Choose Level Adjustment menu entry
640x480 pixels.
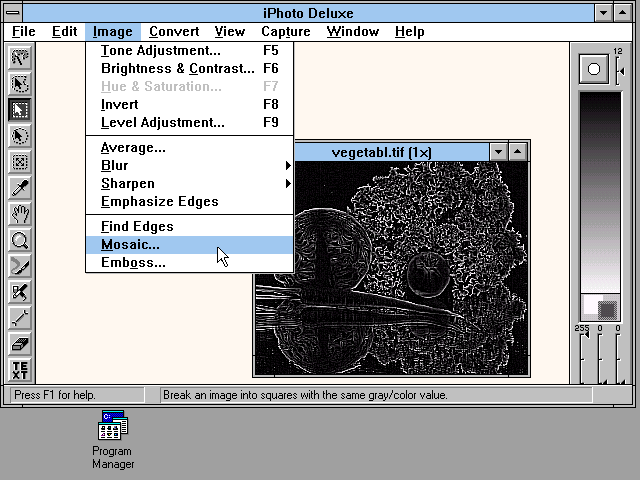click(189, 122)
